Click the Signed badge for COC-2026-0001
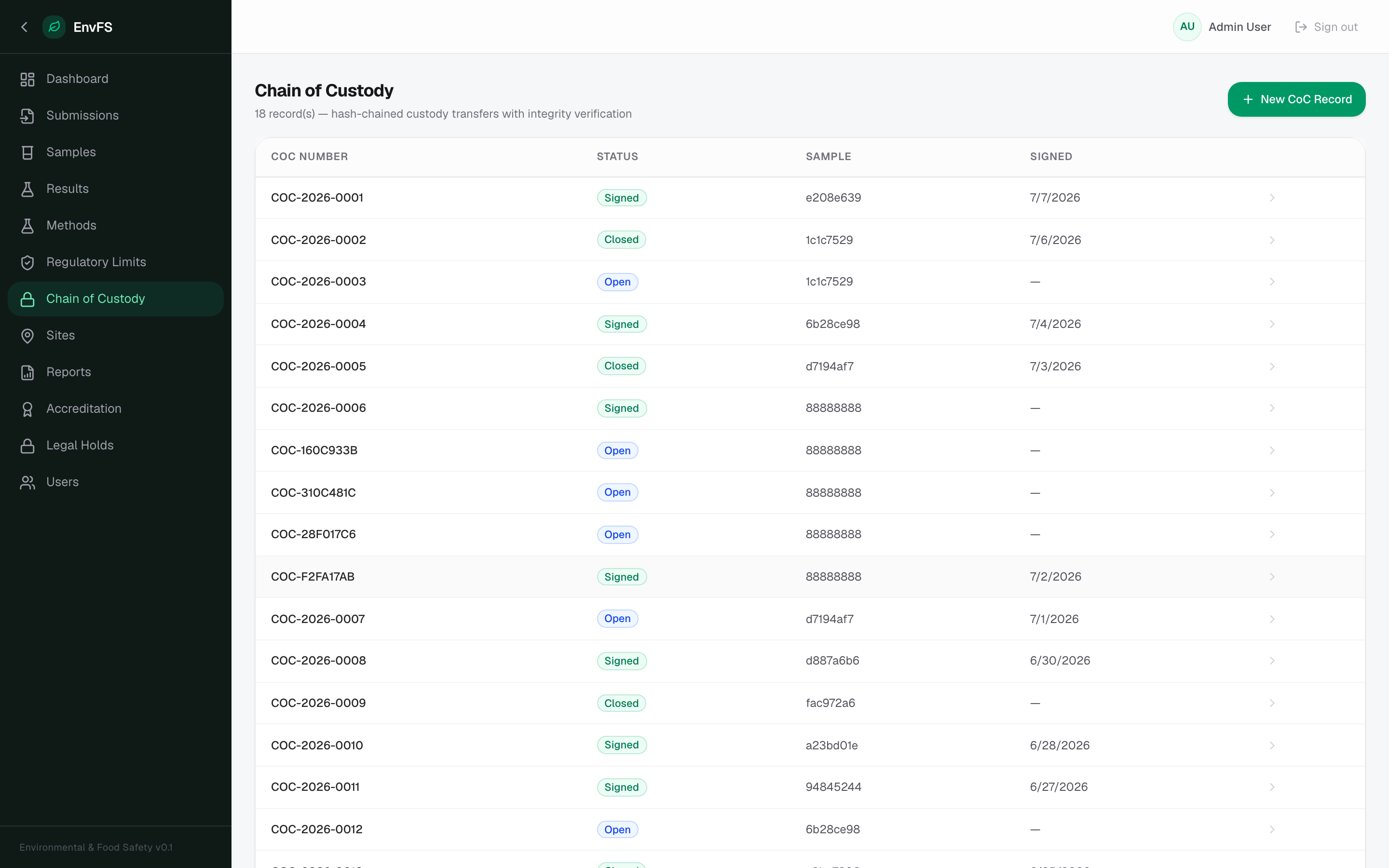The height and width of the screenshot is (868, 1389). pos(622,198)
